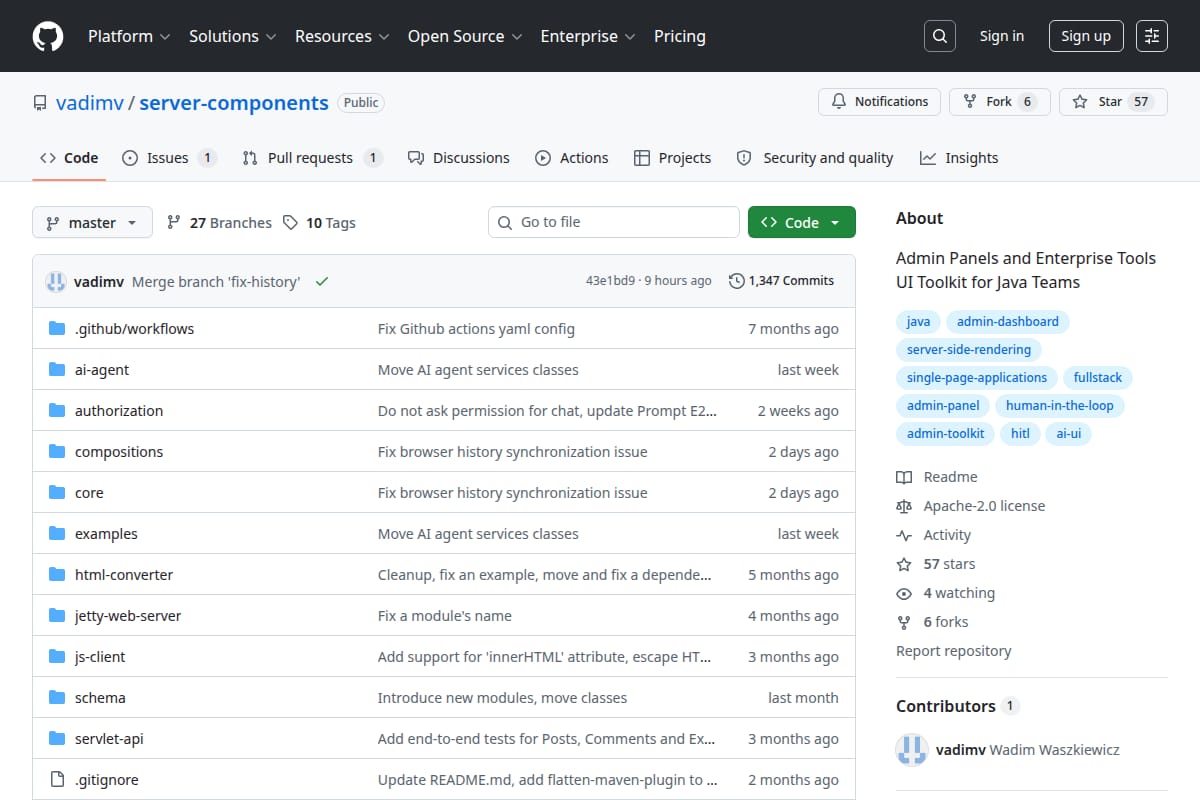Switch to the Actions tab

572,158
